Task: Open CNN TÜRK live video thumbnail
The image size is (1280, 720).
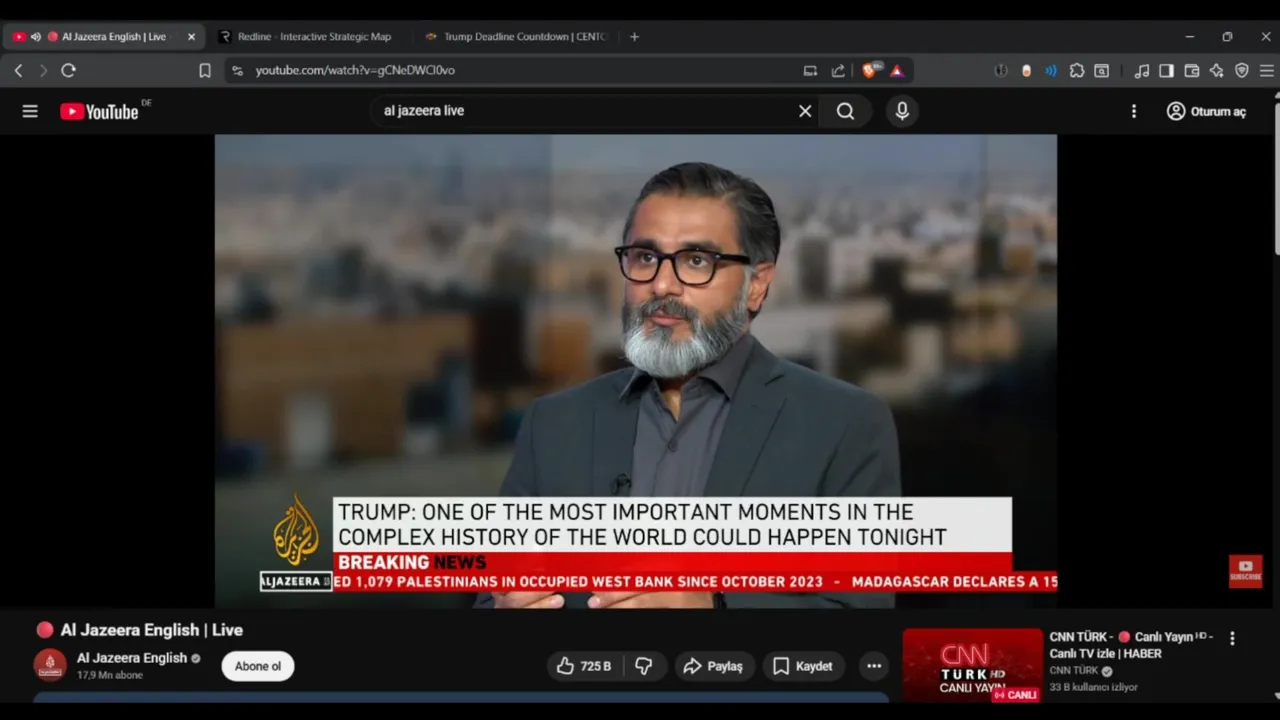Action: click(x=972, y=664)
